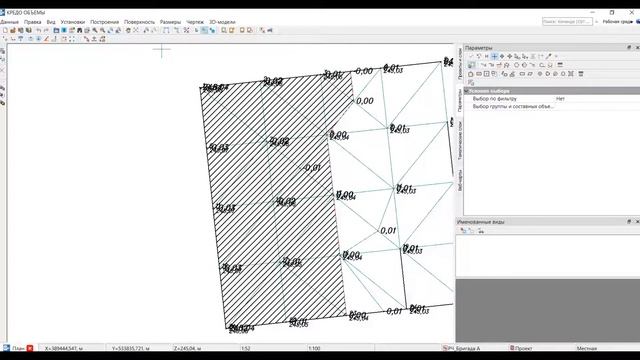Click the План tab in status bar
The image size is (640, 360).
[18, 348]
